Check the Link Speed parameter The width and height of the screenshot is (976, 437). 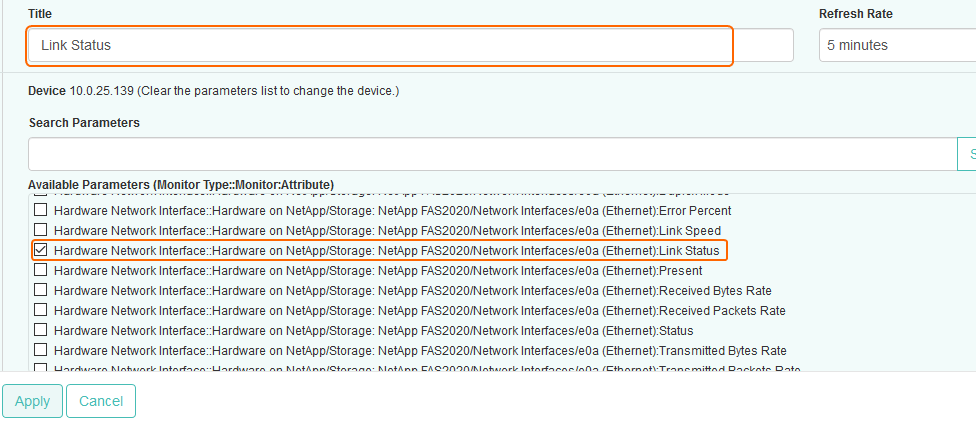tap(41, 231)
